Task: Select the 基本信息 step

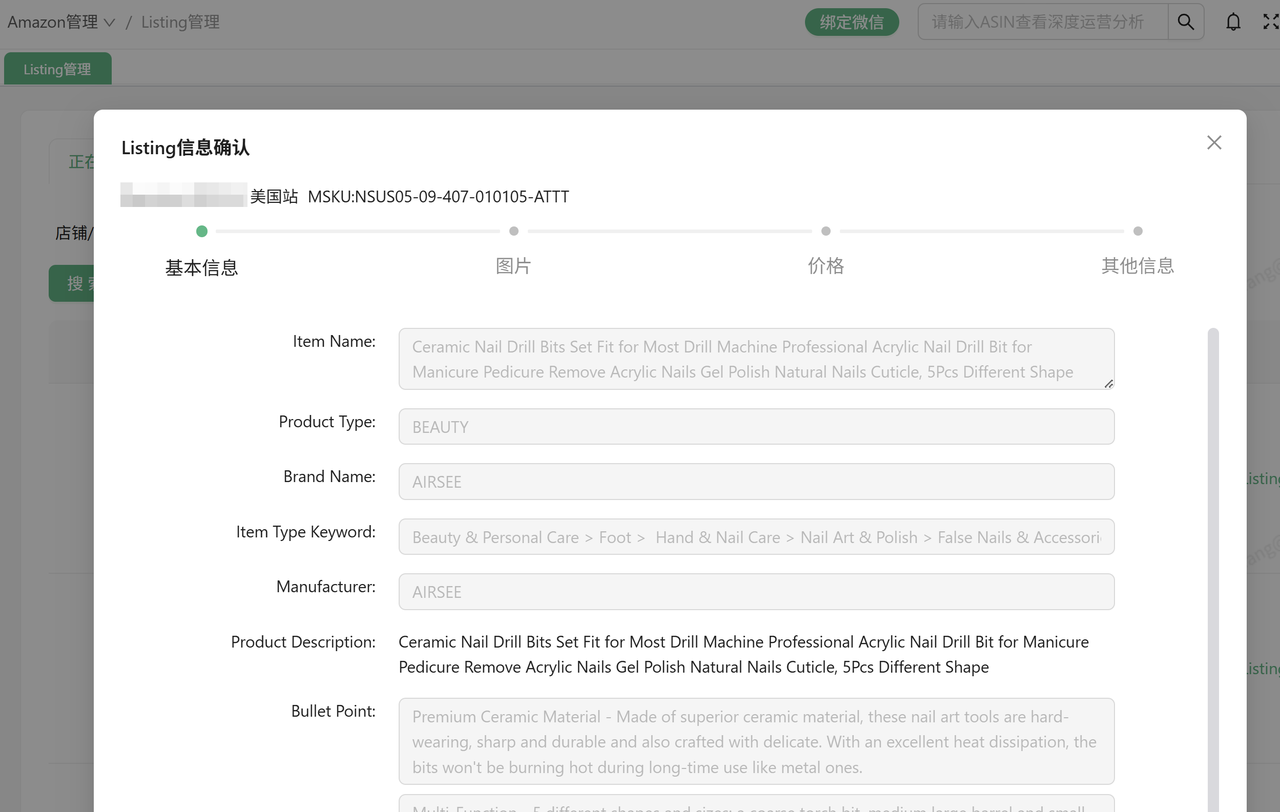Action: point(201,267)
